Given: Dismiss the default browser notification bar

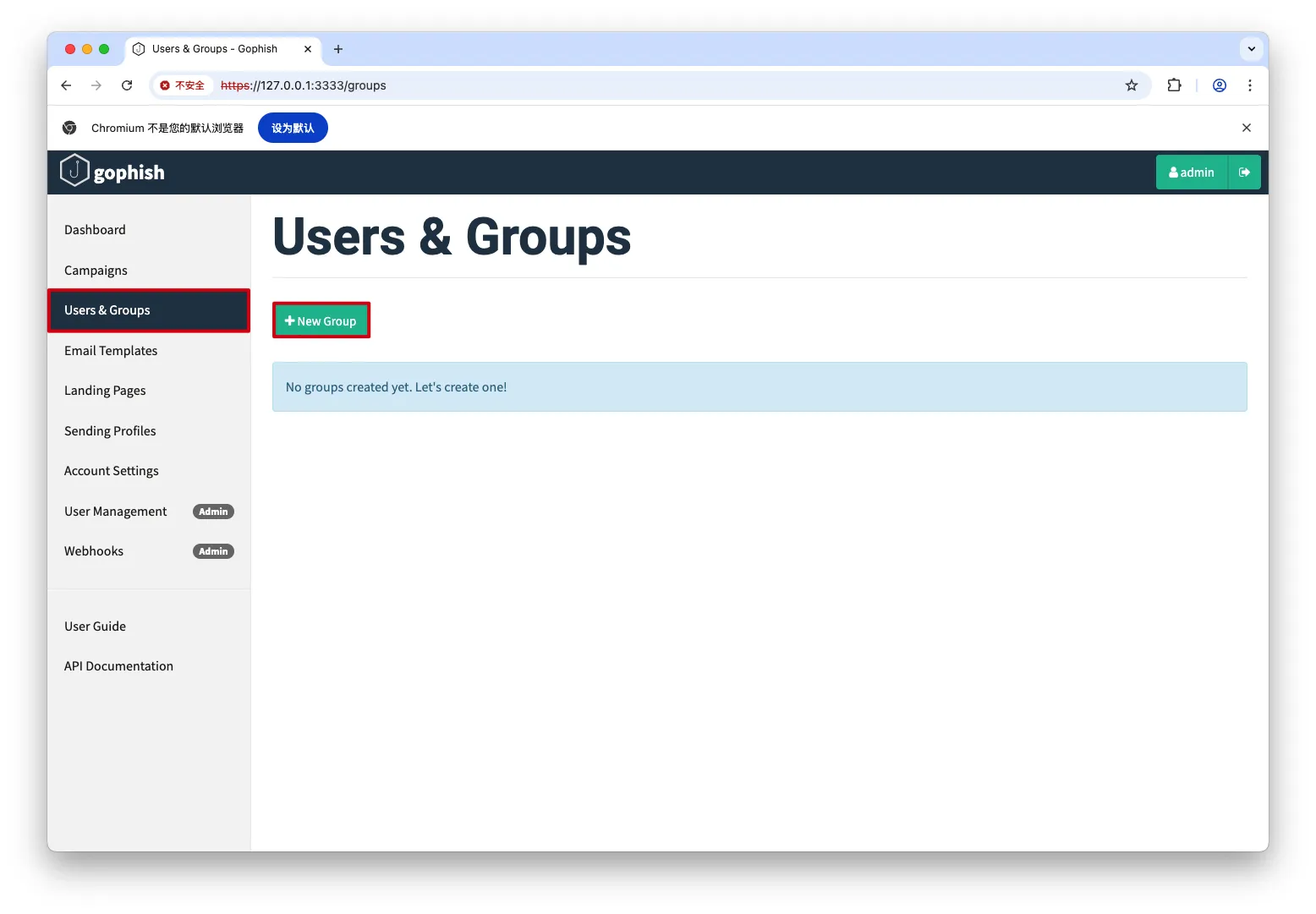Looking at the screenshot, I should [1246, 128].
